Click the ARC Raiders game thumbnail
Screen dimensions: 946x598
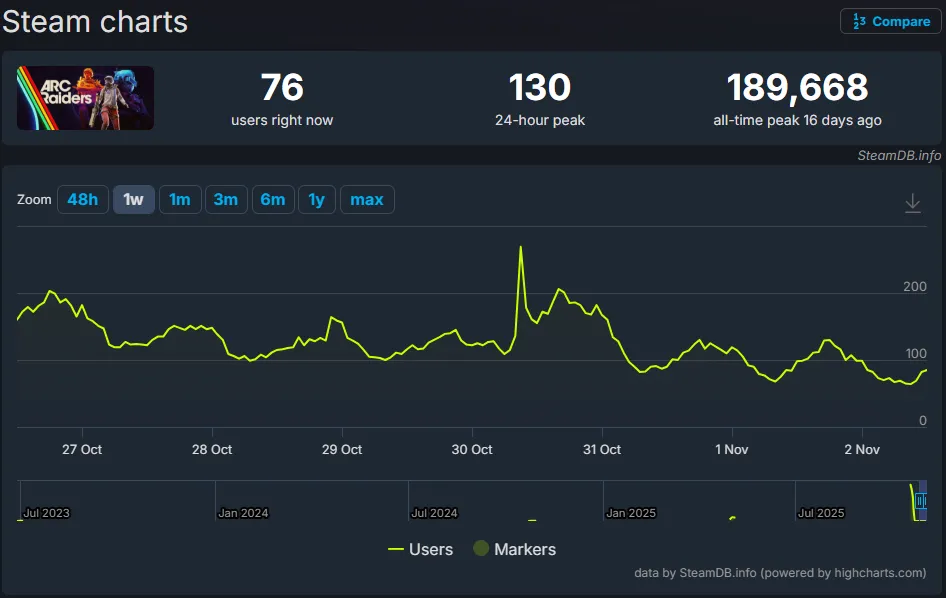[x=86, y=98]
